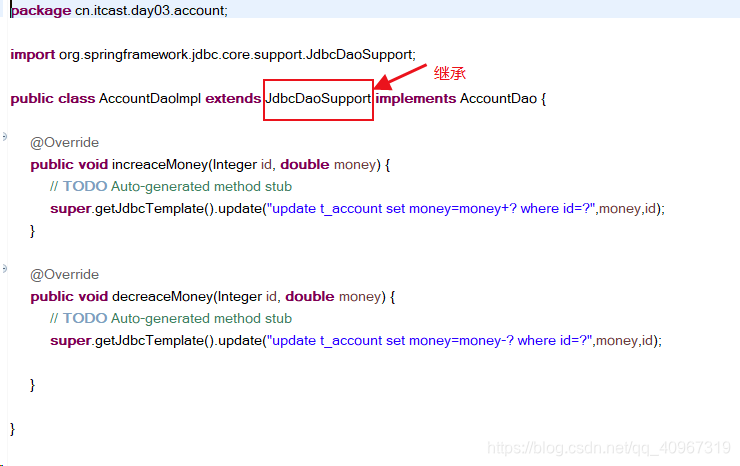Click the 'extends' keyword
The image size is (740, 466).
[x=233, y=98]
